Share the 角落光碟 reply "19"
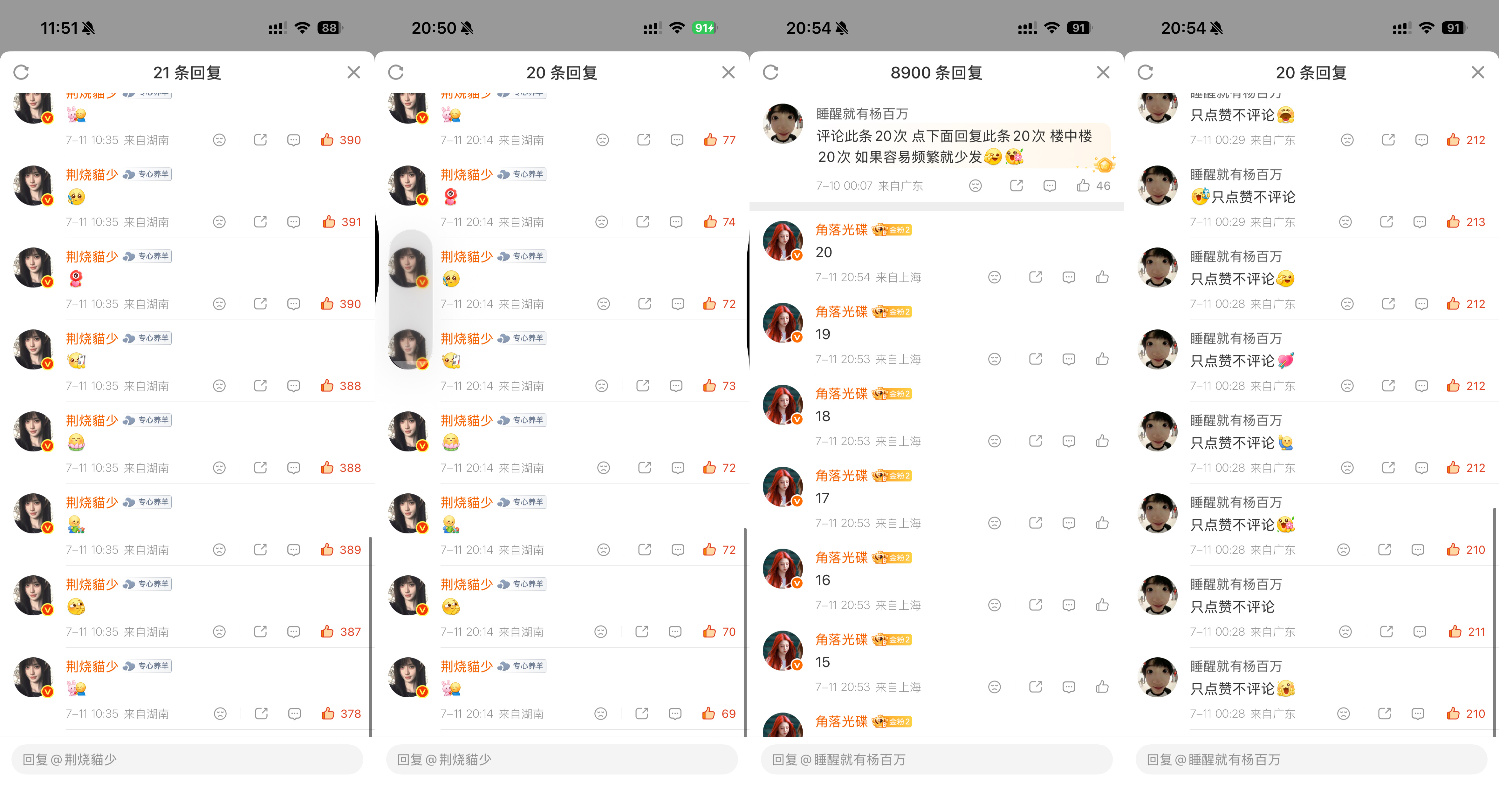Screen dimensions: 1499x812 click(x=1035, y=359)
